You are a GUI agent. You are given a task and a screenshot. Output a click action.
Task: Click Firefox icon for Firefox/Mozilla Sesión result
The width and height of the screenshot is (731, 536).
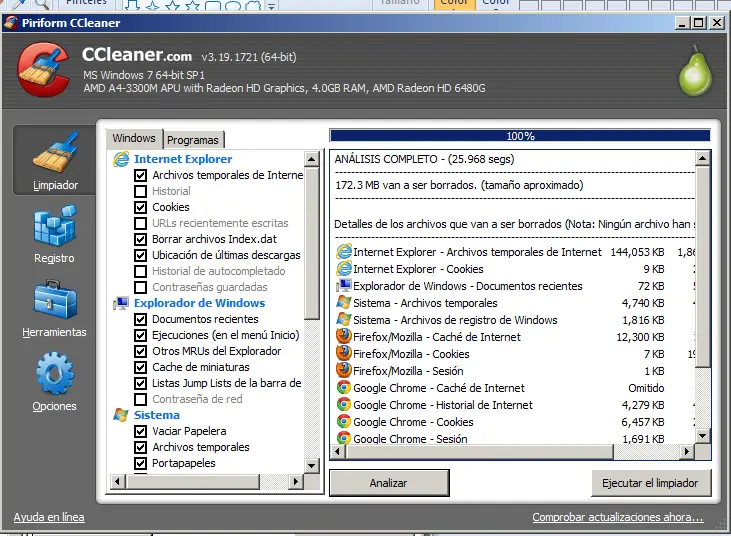coord(344,371)
